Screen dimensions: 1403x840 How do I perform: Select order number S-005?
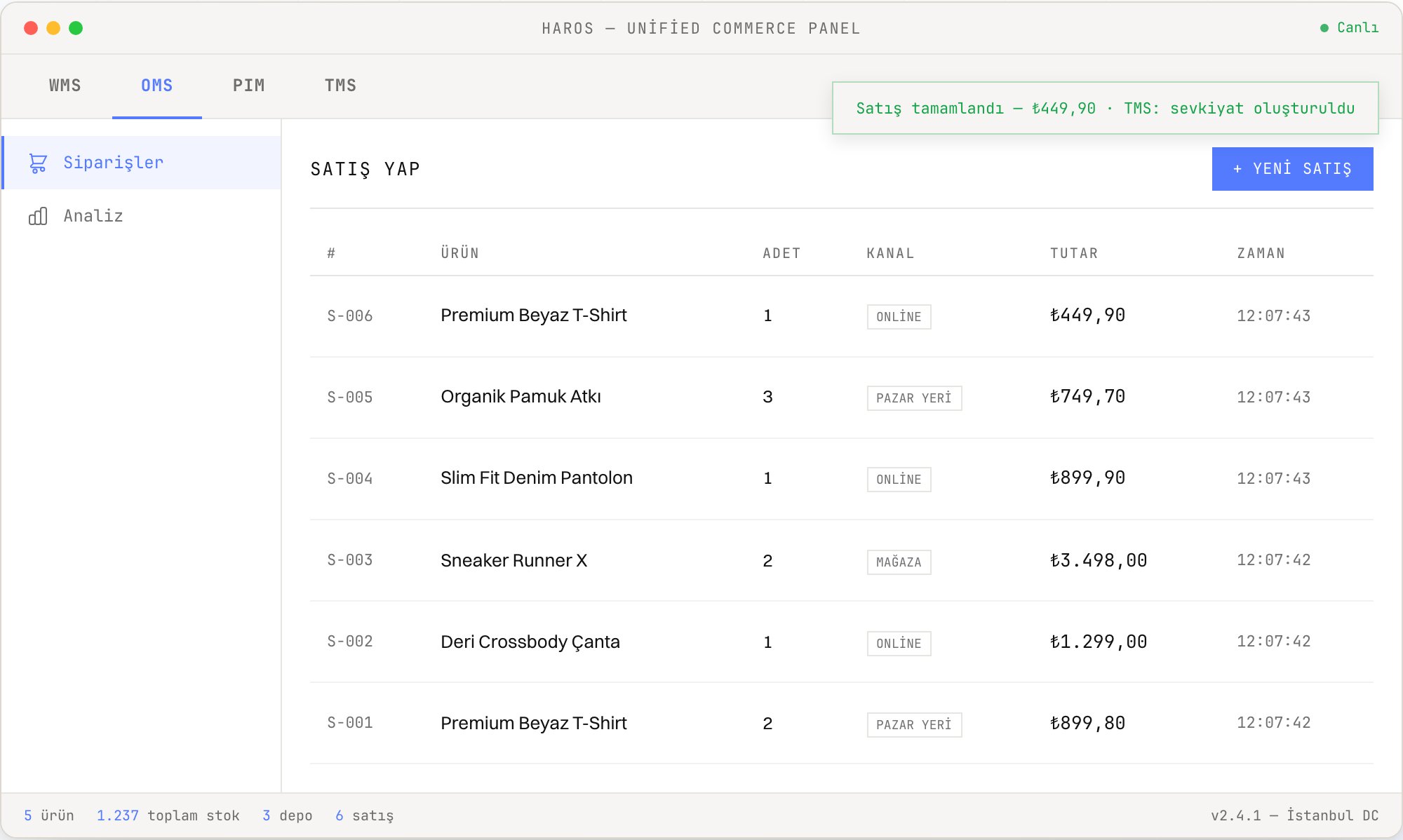coord(350,398)
